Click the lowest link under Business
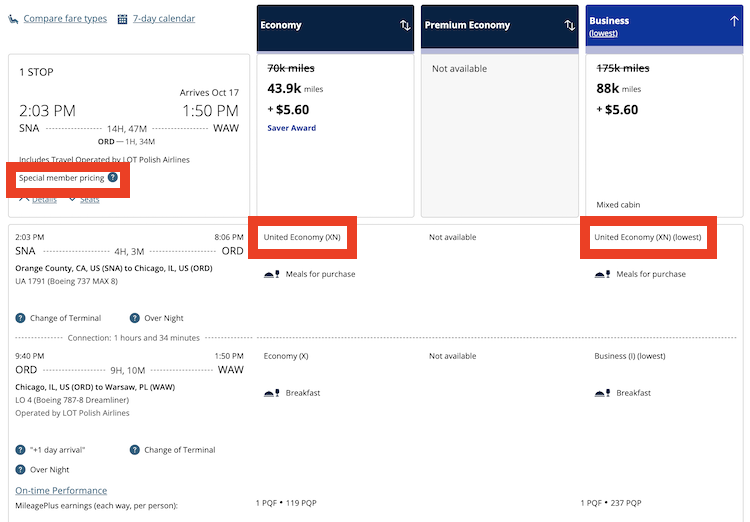 tap(603, 33)
